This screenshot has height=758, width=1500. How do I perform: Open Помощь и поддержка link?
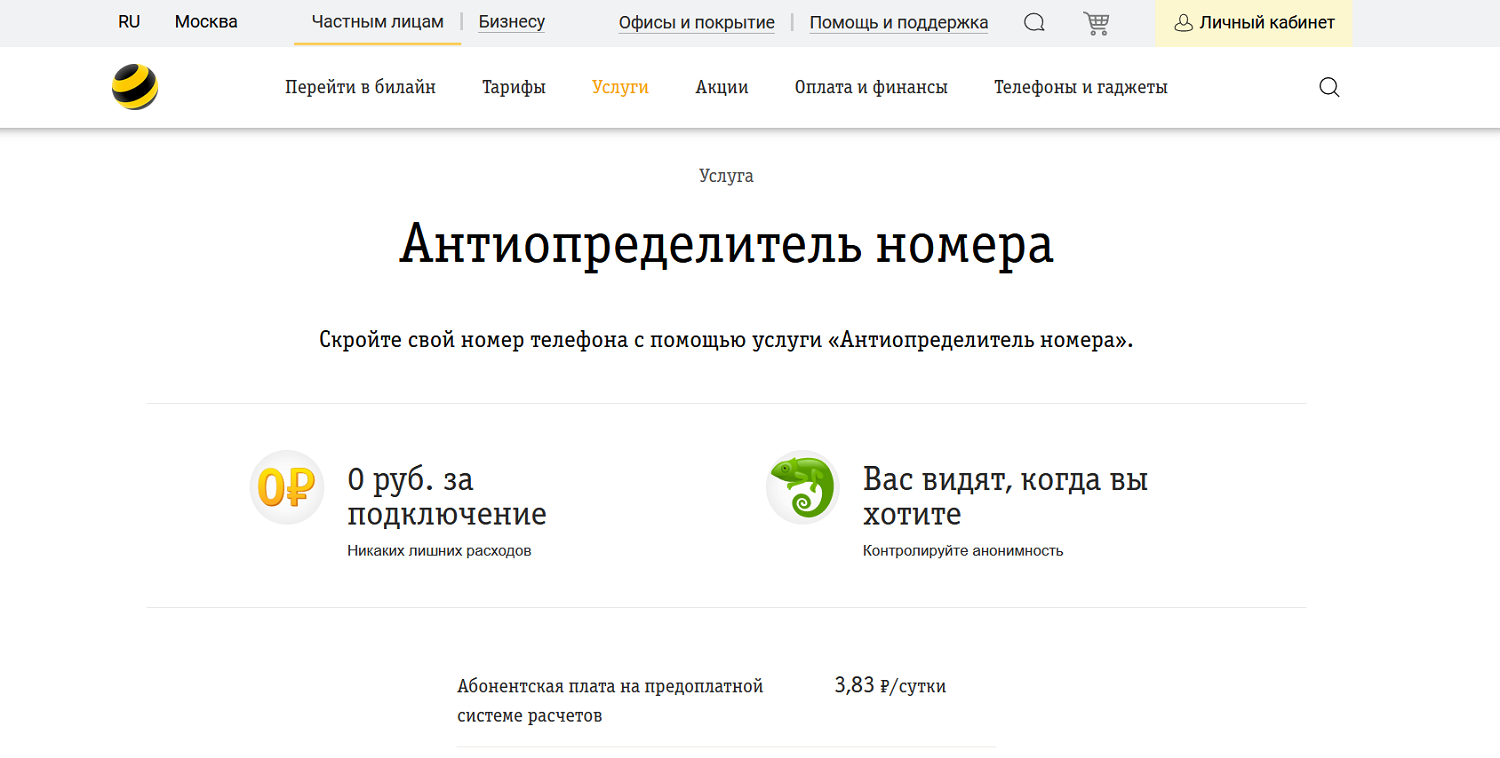point(899,23)
